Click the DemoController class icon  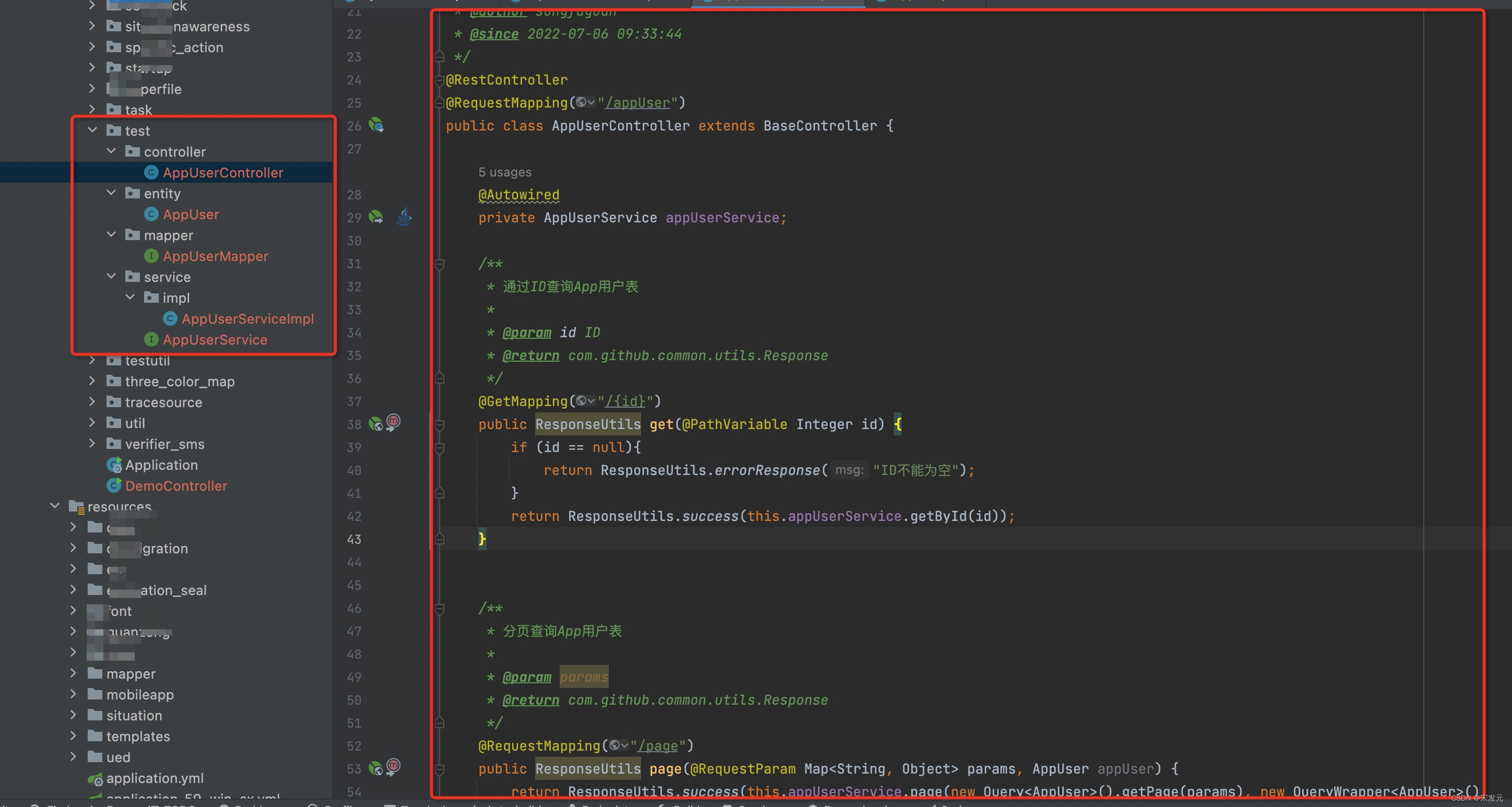[114, 485]
